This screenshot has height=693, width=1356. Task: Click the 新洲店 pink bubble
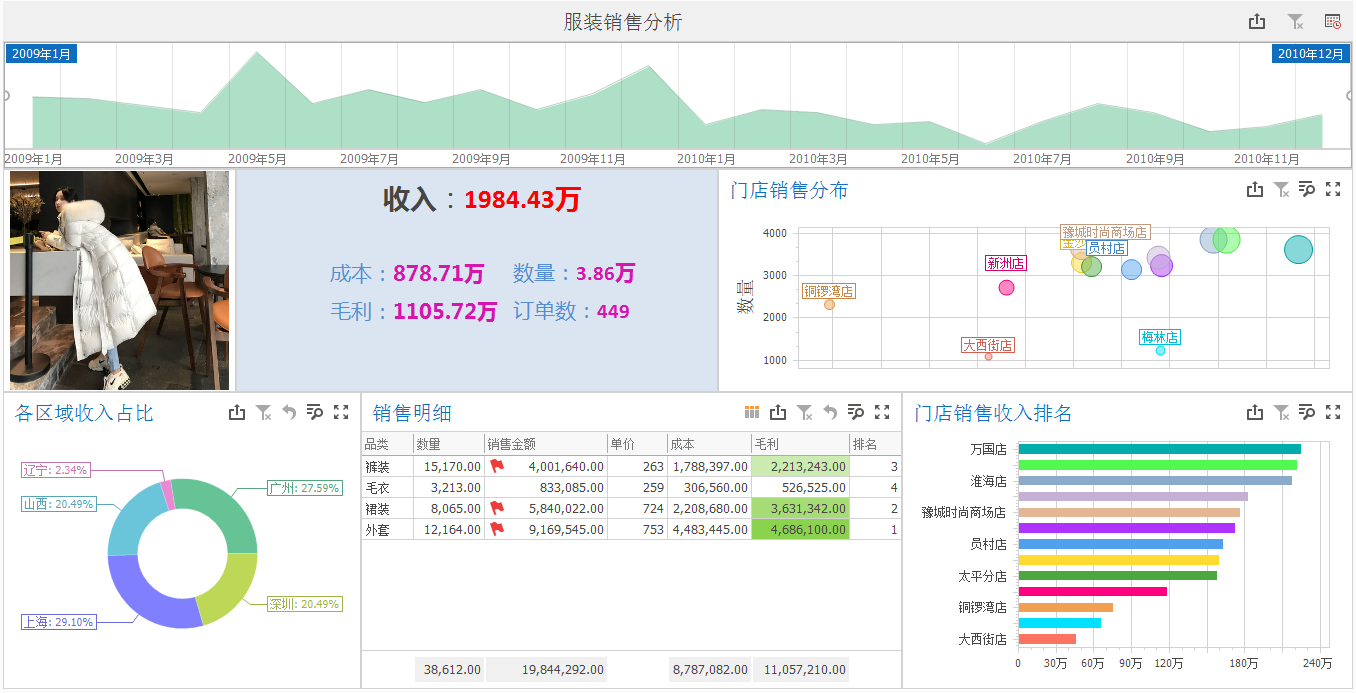pyautogui.click(x=1006, y=287)
